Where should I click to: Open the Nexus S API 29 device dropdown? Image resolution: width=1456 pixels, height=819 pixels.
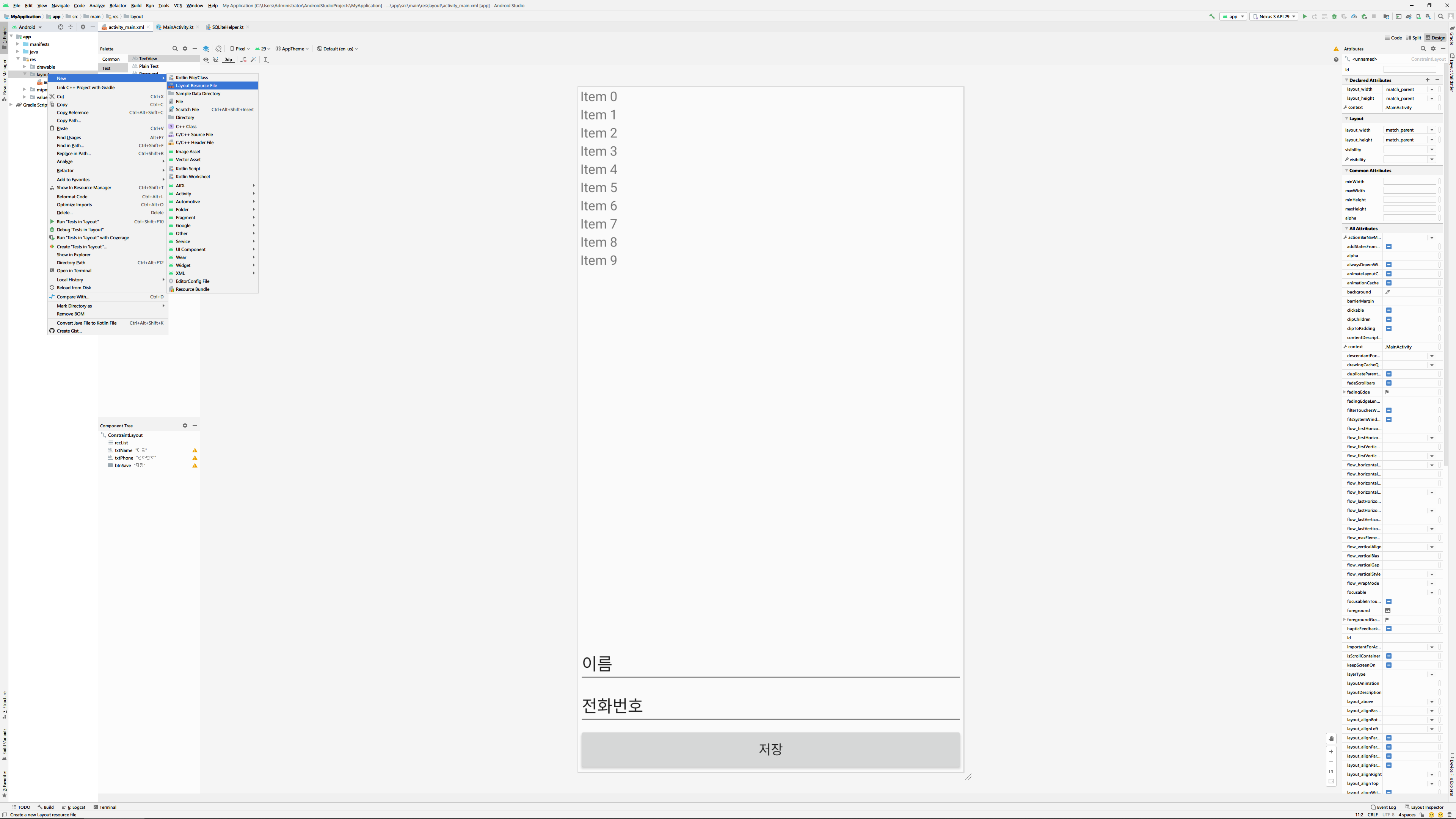pos(1274,16)
